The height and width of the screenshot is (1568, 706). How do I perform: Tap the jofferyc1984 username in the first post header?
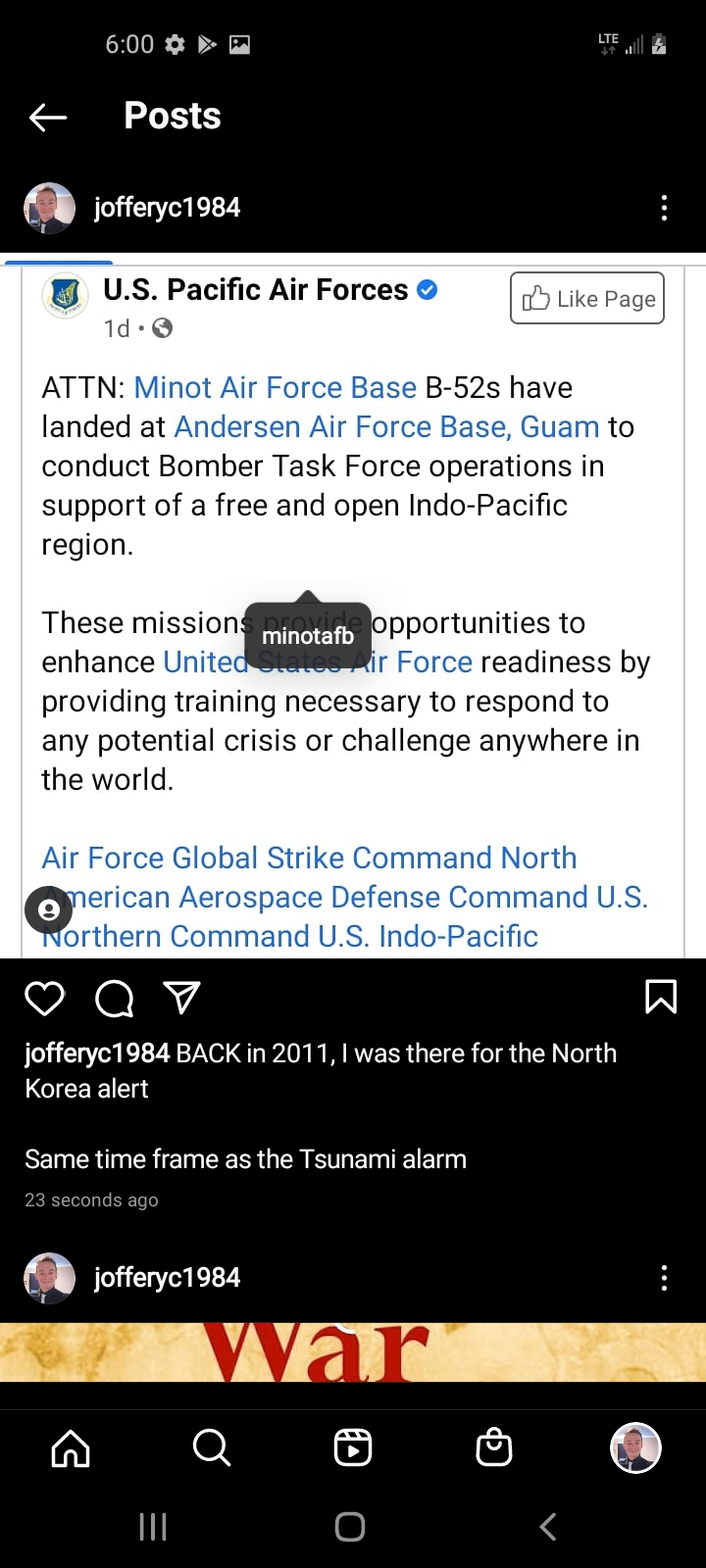click(167, 208)
